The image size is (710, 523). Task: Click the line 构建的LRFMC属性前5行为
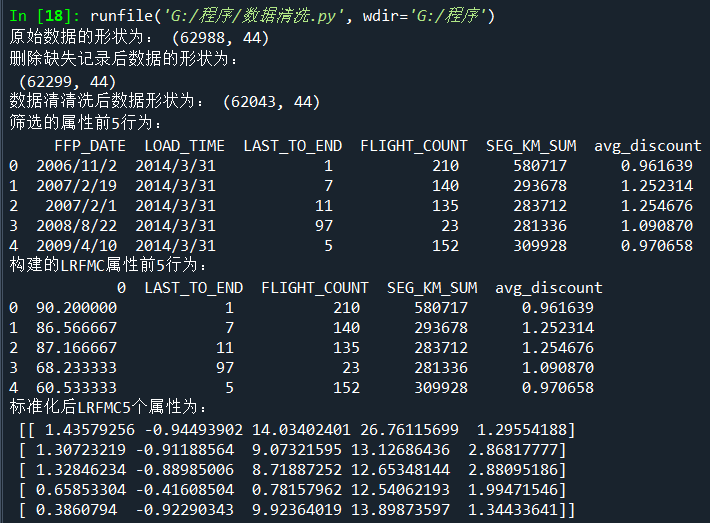point(108,265)
